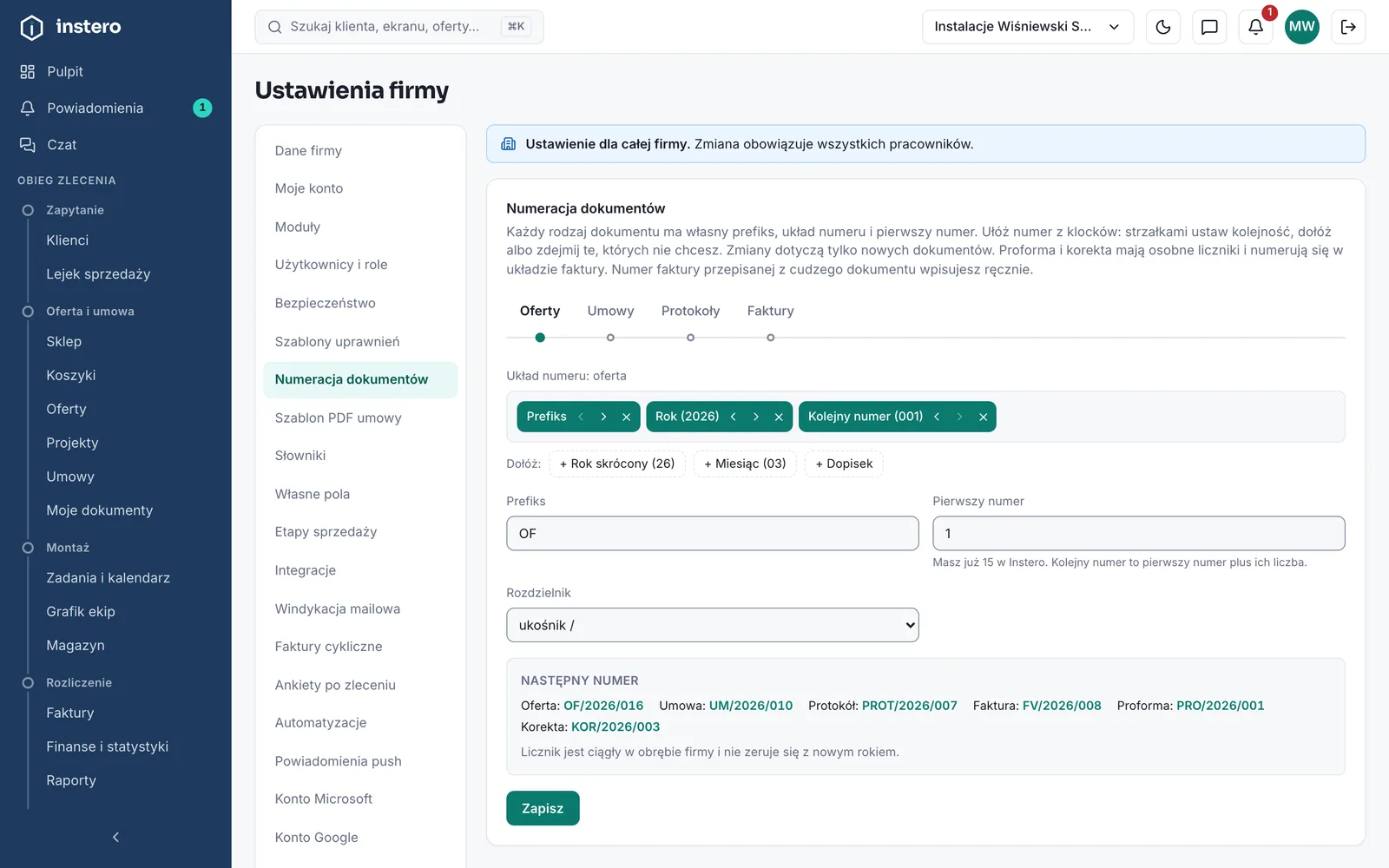Collapse the sidebar with the chevron
This screenshot has width=1389, height=868.
115,837
